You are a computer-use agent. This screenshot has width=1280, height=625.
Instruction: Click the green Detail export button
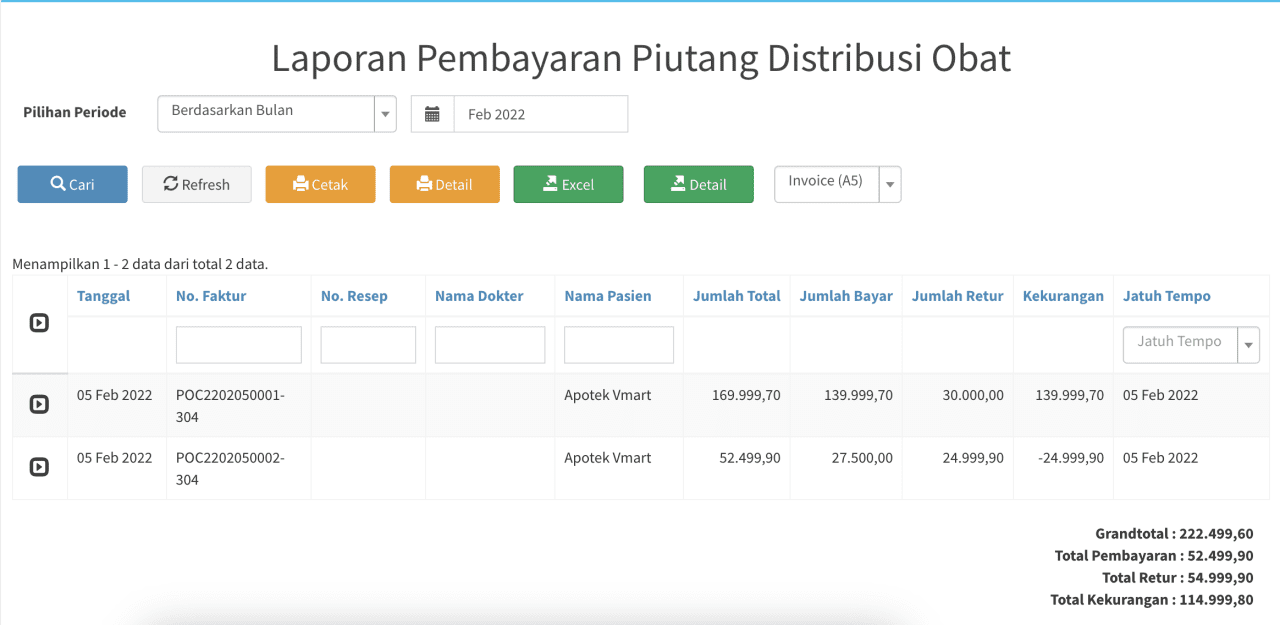coord(698,184)
